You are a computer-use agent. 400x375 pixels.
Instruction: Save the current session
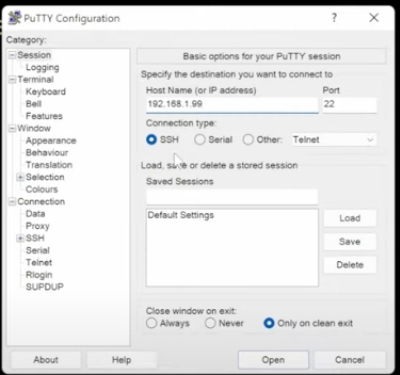[x=350, y=242]
